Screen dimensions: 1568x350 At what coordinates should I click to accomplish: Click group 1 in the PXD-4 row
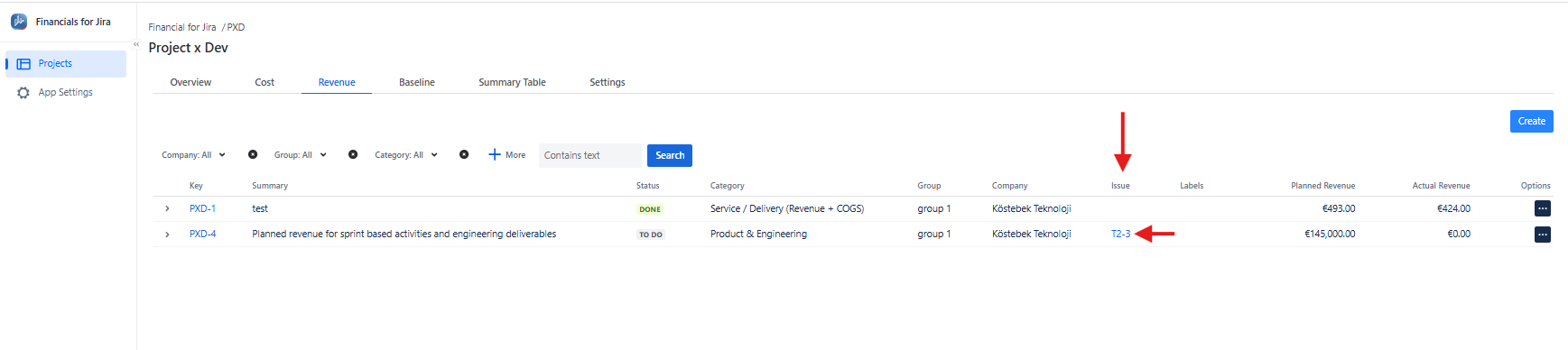933,234
